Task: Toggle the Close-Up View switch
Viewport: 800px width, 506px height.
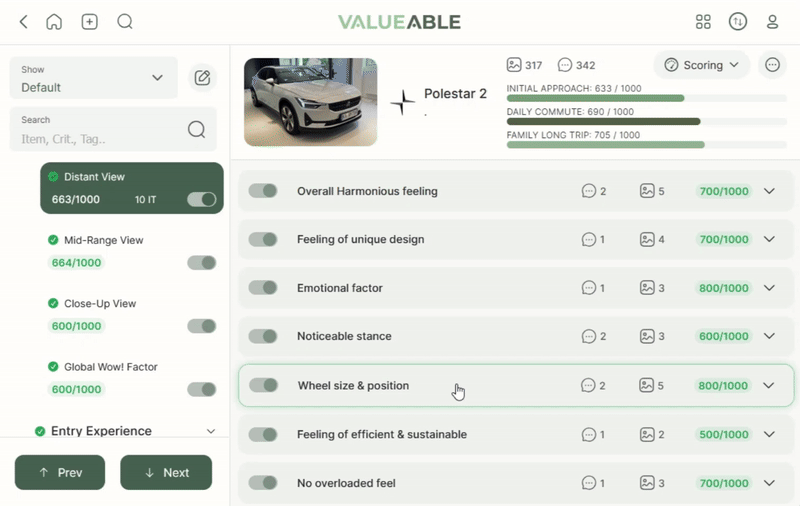Action: click(202, 326)
